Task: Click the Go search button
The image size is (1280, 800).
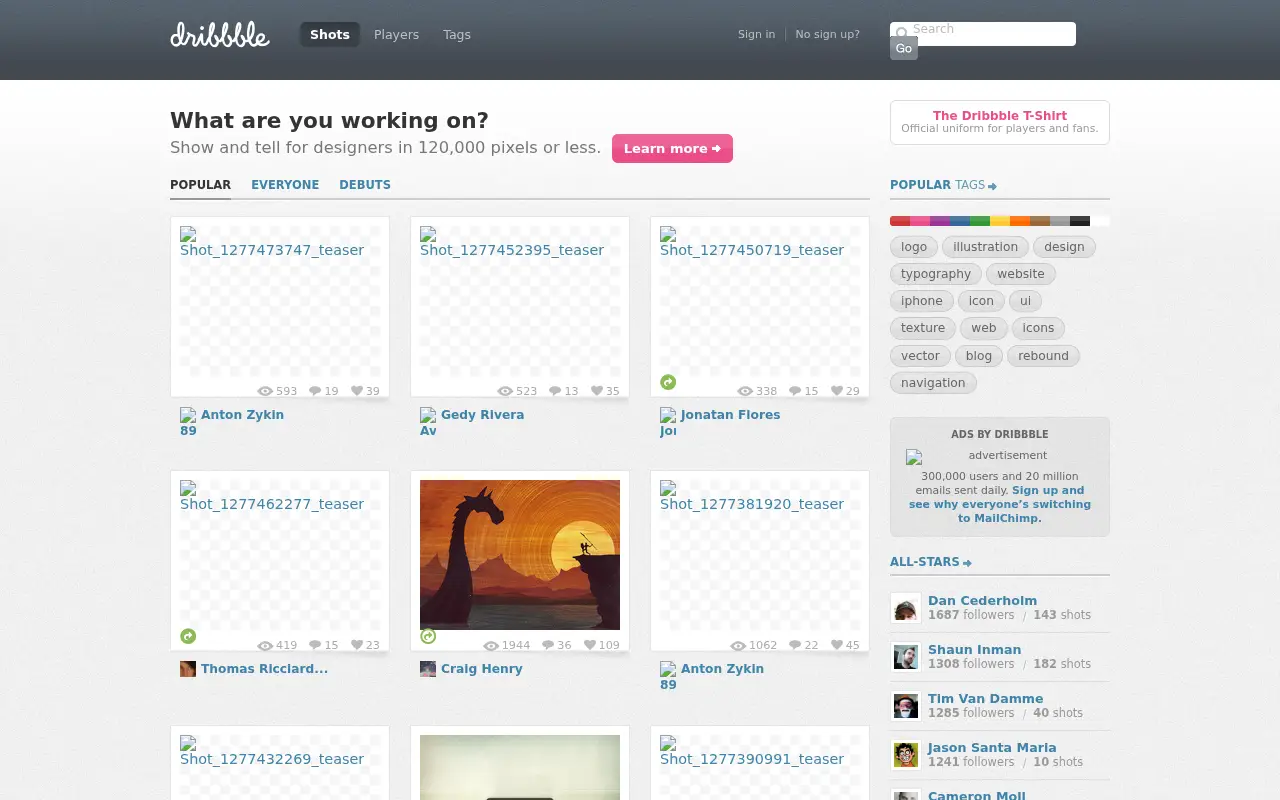Action: 904,48
